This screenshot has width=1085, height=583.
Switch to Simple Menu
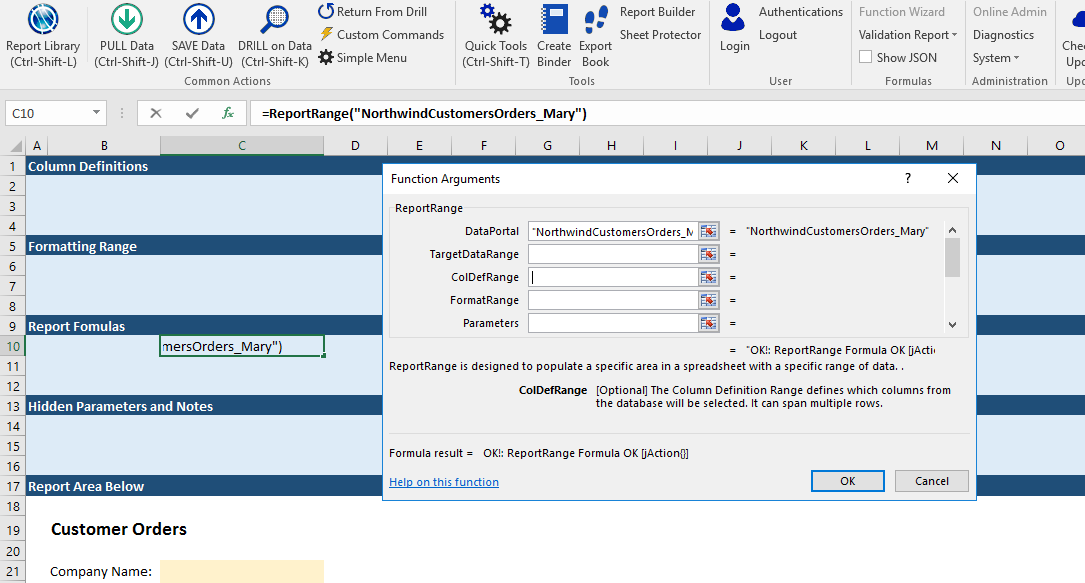(363, 57)
